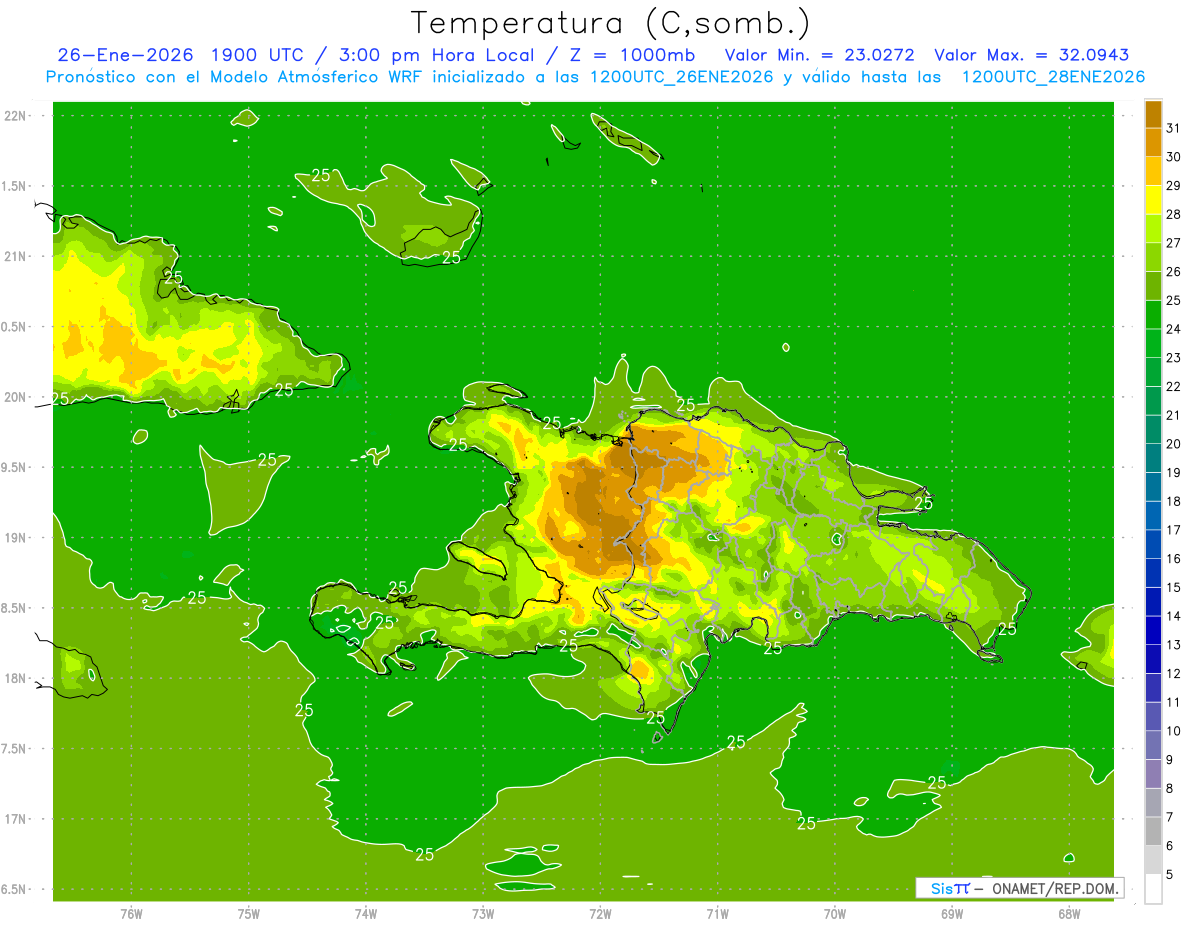The image size is (1200, 927).
Task: Click the '1200UTC_28ENE2026' valid-until time
Action: (x=1053, y=77)
